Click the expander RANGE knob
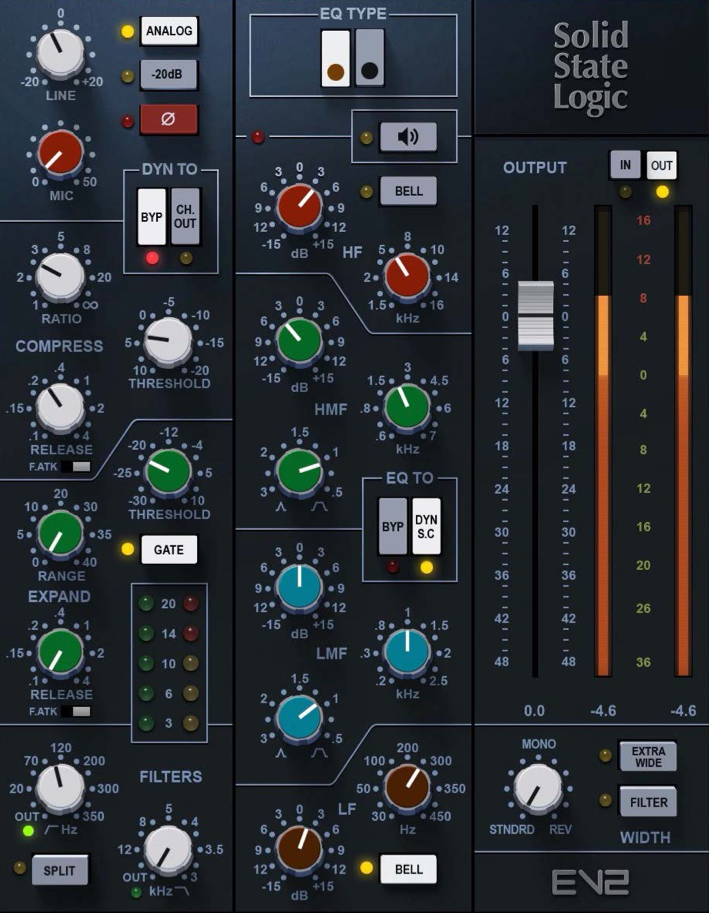709x913 pixels. (x=59, y=533)
